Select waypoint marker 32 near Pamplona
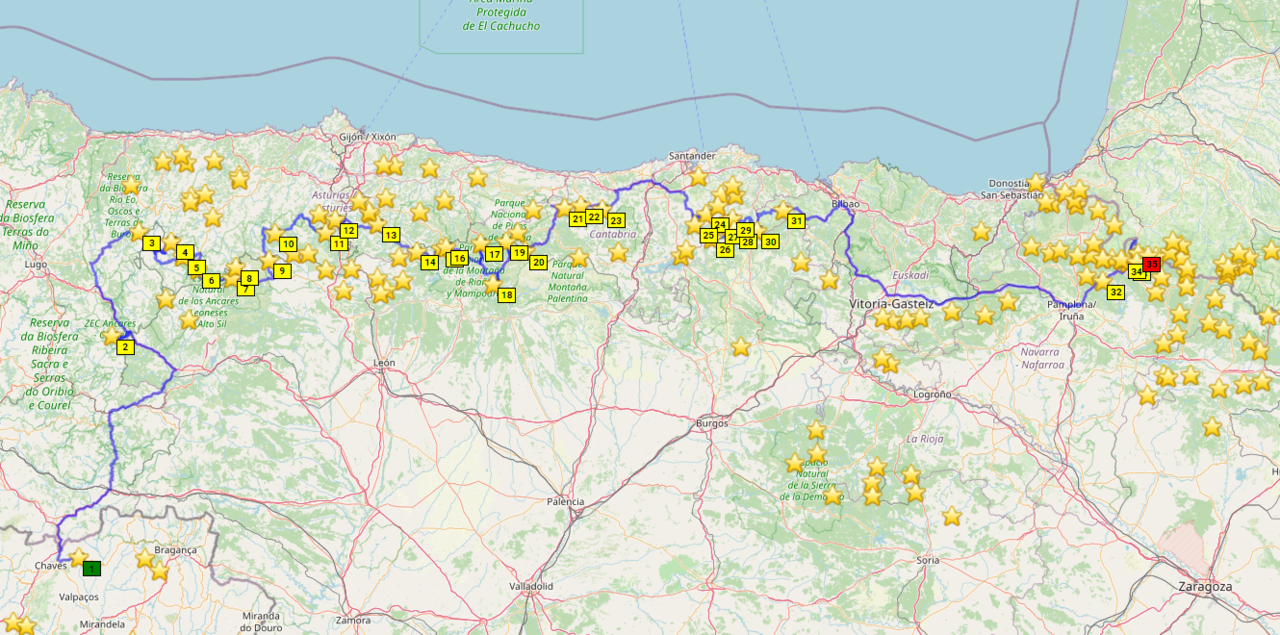This screenshot has height=635, width=1280. (x=1116, y=292)
